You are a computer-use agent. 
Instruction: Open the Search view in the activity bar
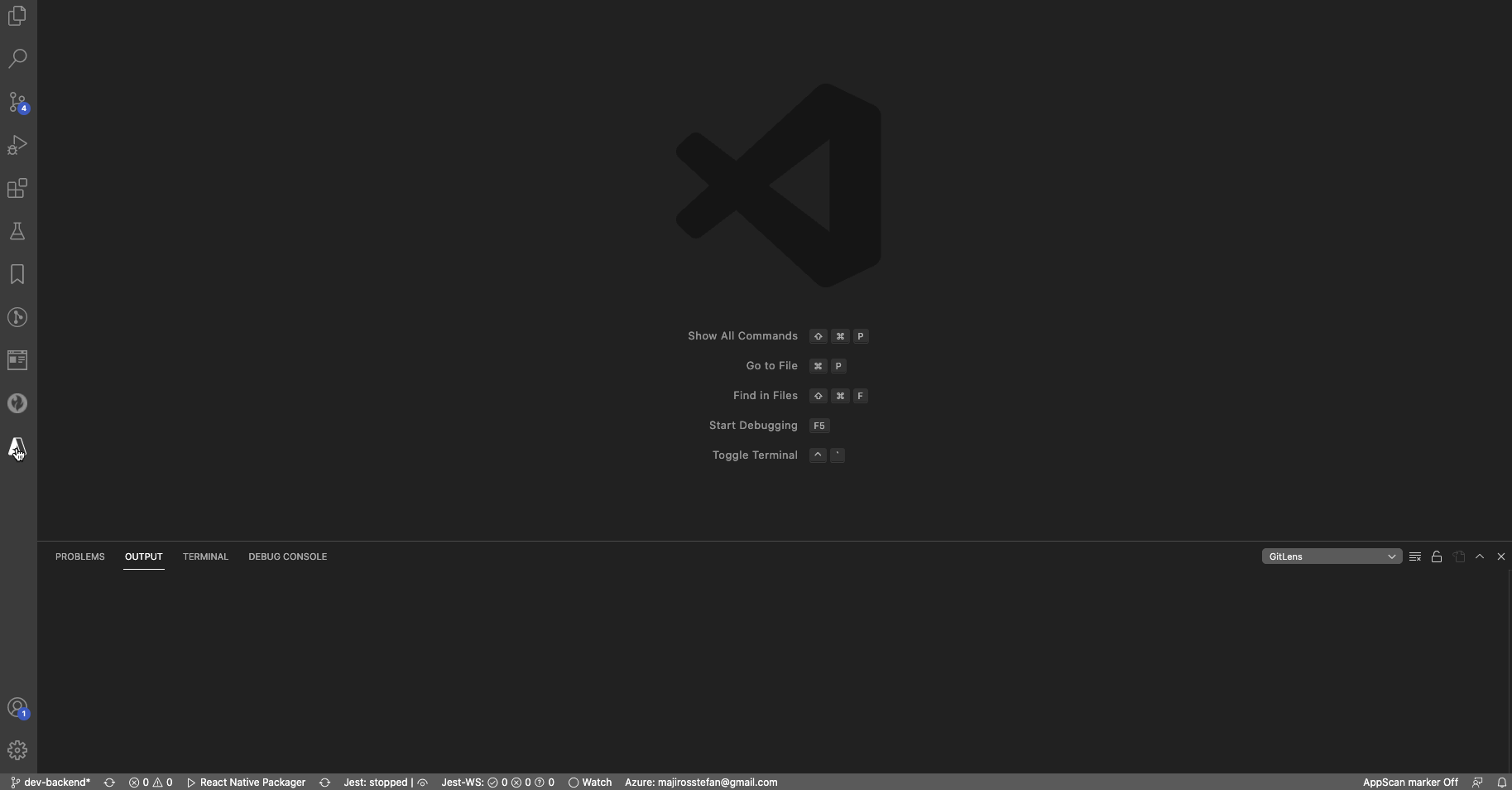[17, 59]
